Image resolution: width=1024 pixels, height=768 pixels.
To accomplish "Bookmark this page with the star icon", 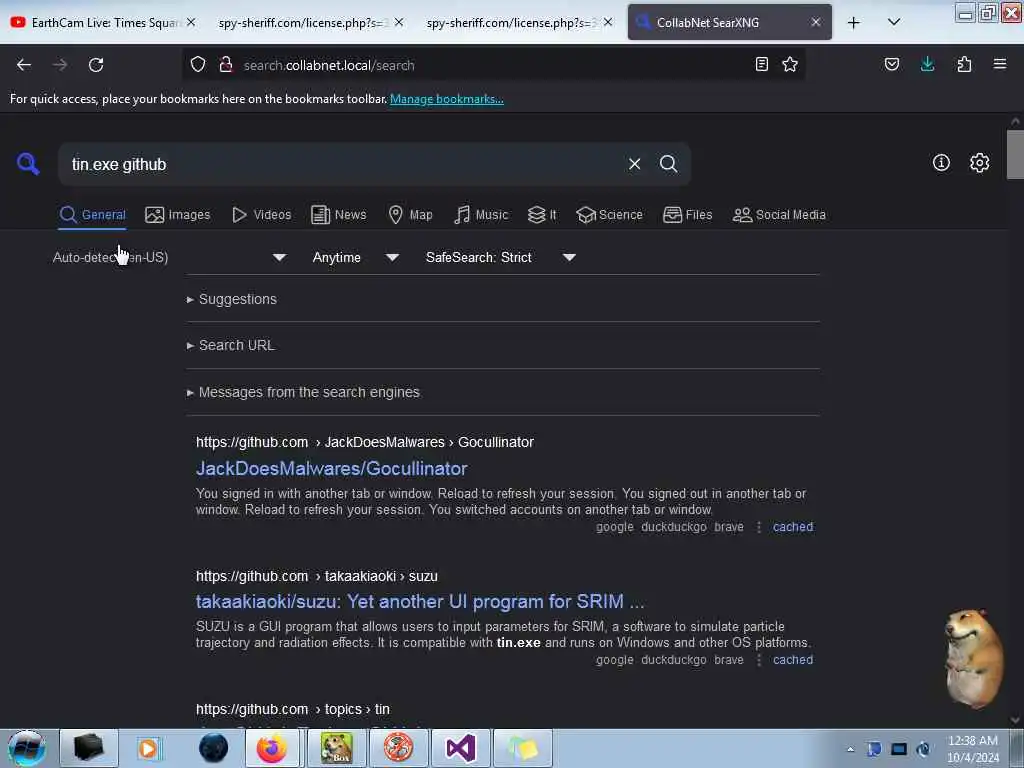I will pyautogui.click(x=790, y=64).
